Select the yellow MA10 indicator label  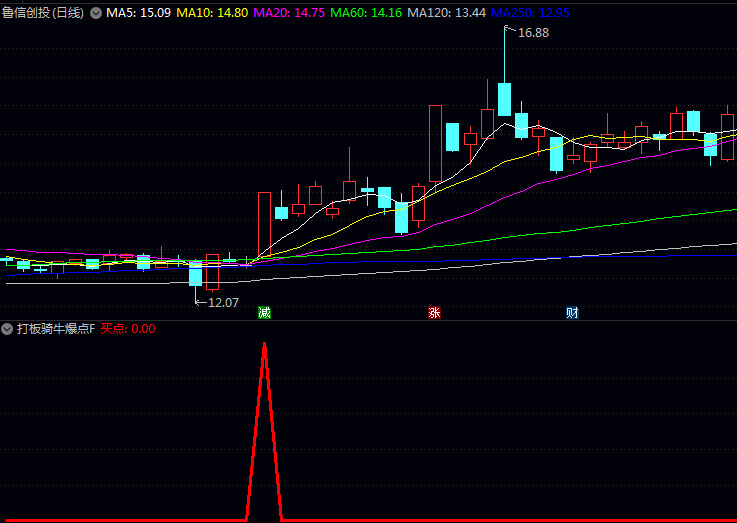212,13
